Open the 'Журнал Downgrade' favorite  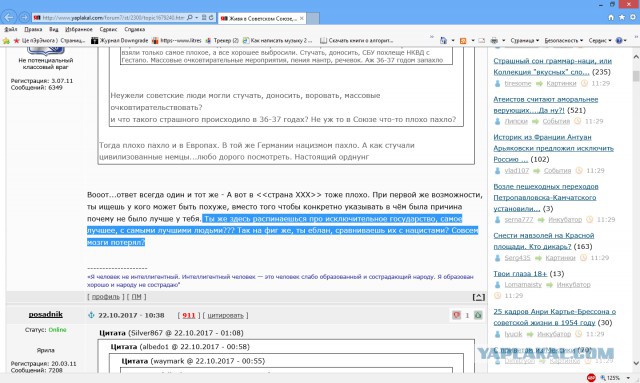[119, 40]
